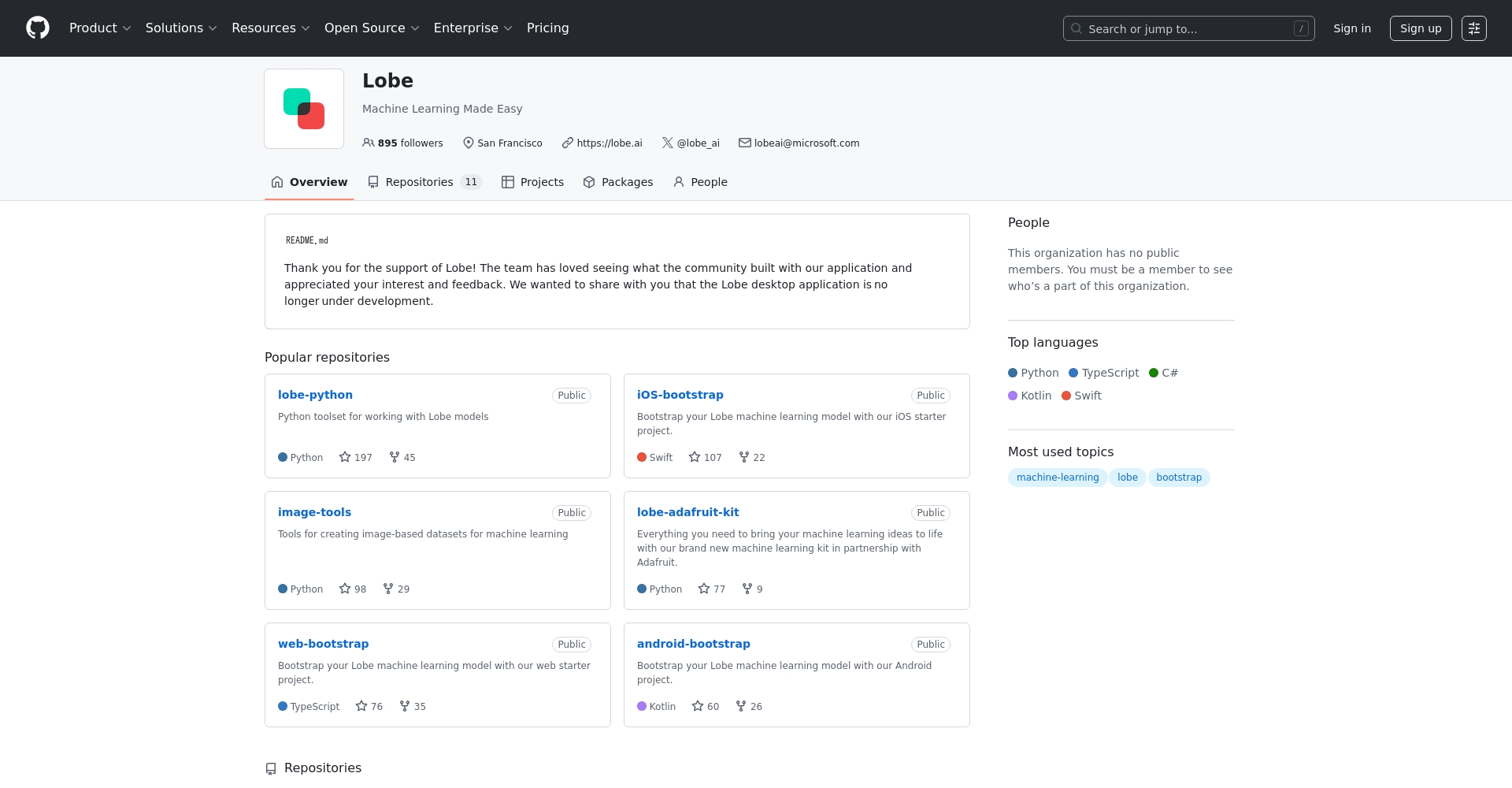Switch to the Packages tab
1512x788 pixels.
(618, 182)
